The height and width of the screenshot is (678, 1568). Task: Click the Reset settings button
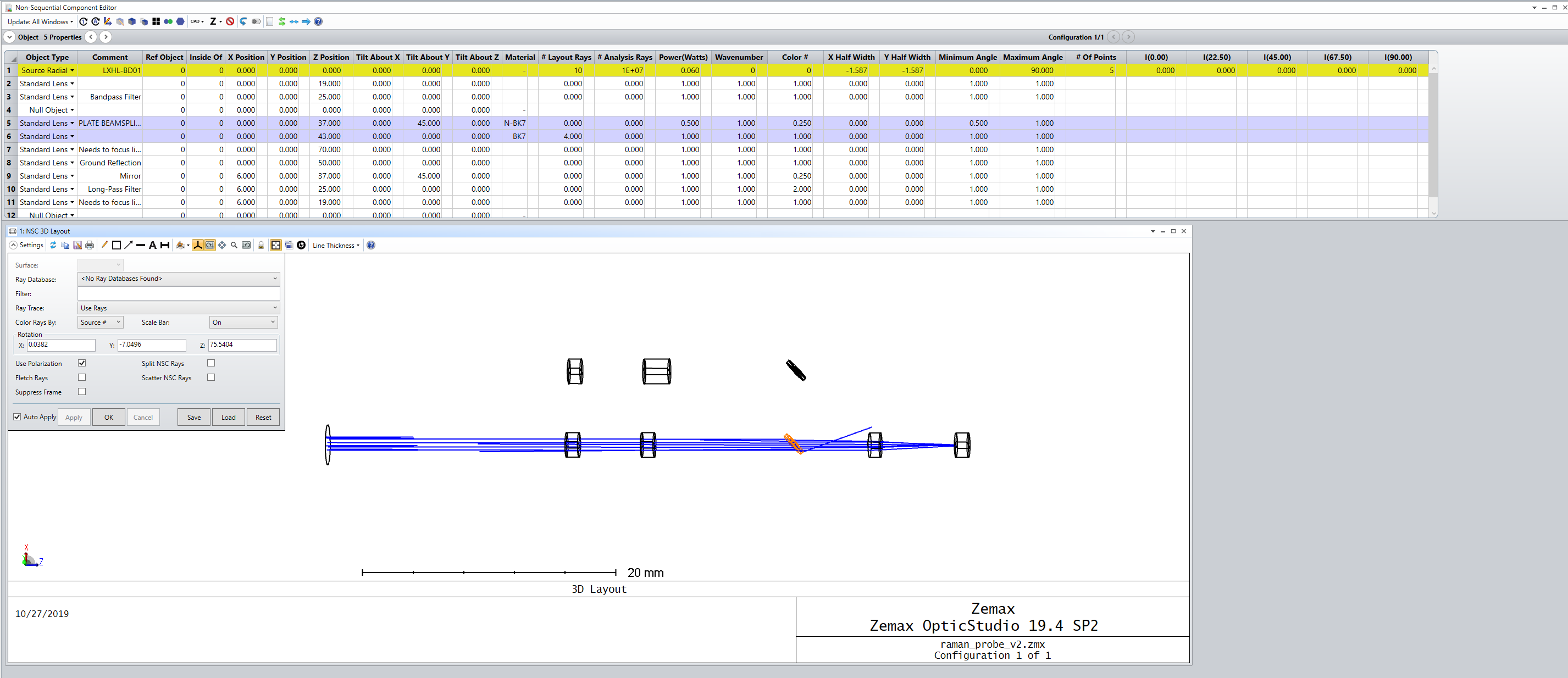(264, 418)
